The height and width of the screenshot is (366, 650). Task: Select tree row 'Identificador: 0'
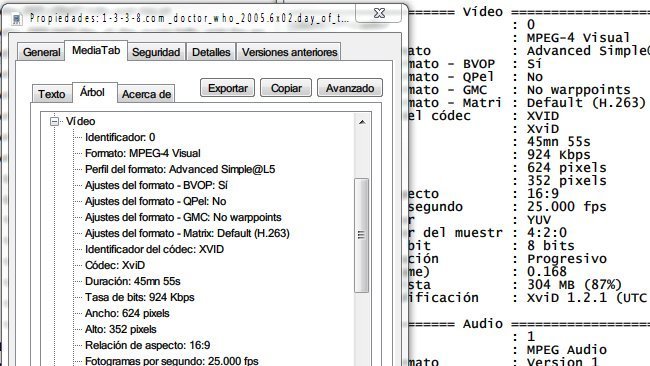[120, 137]
